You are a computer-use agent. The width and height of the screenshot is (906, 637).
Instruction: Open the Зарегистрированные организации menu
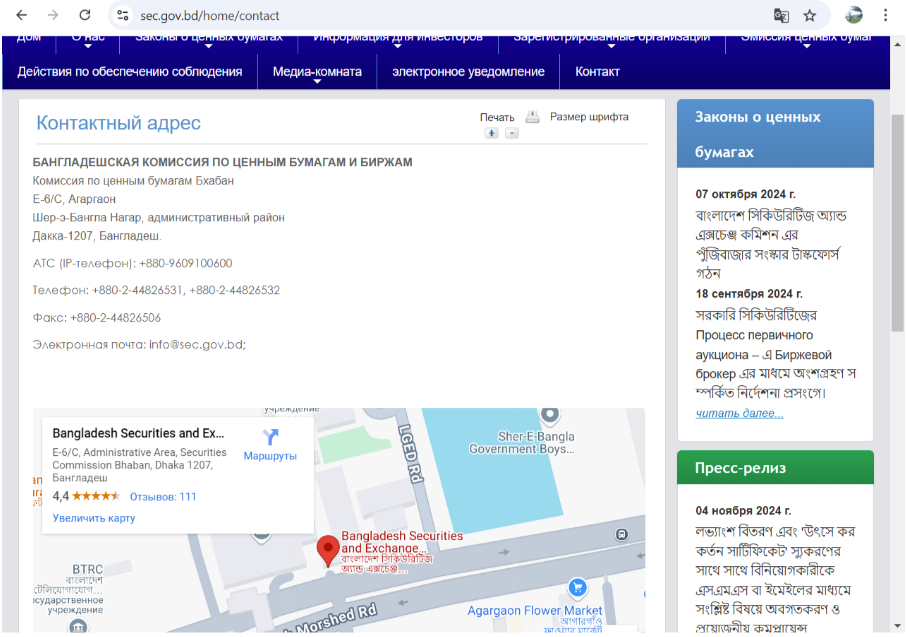[611, 40]
